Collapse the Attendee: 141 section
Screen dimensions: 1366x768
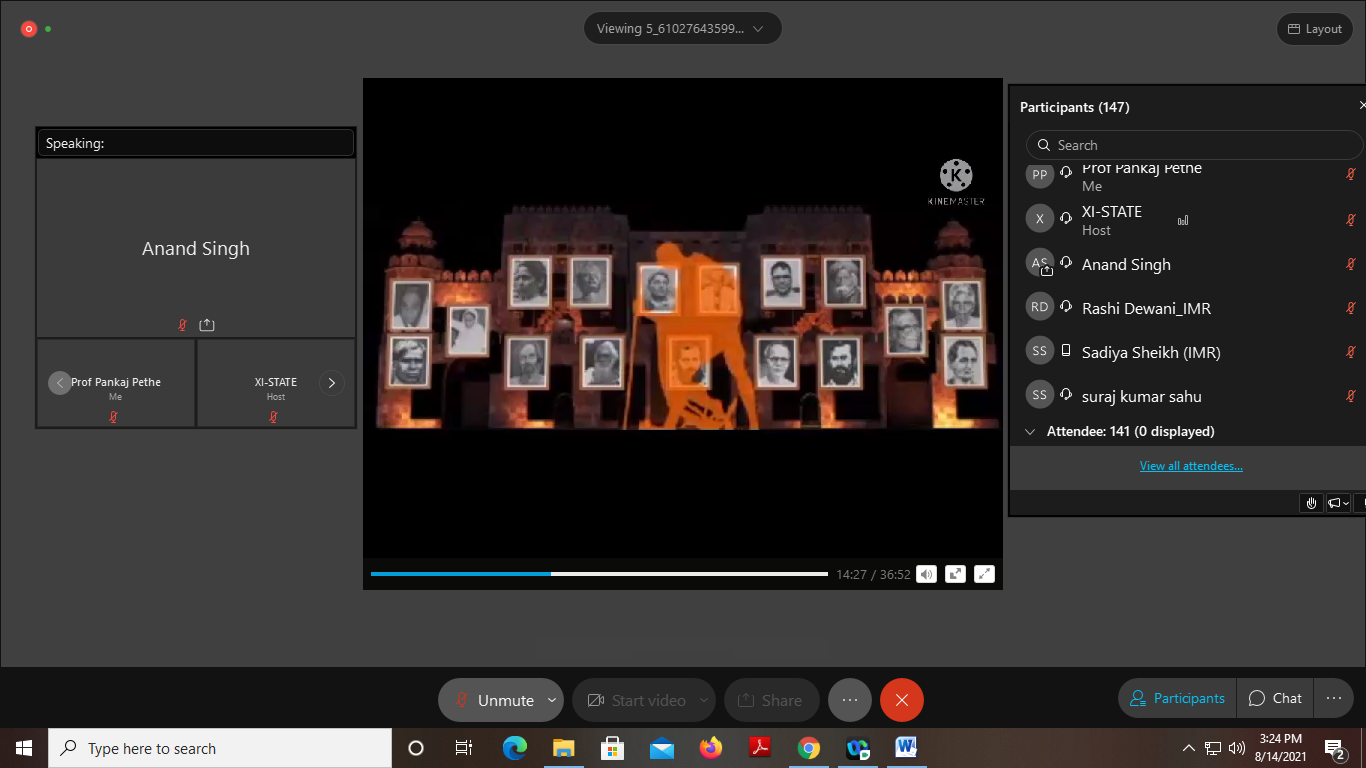tap(1030, 432)
